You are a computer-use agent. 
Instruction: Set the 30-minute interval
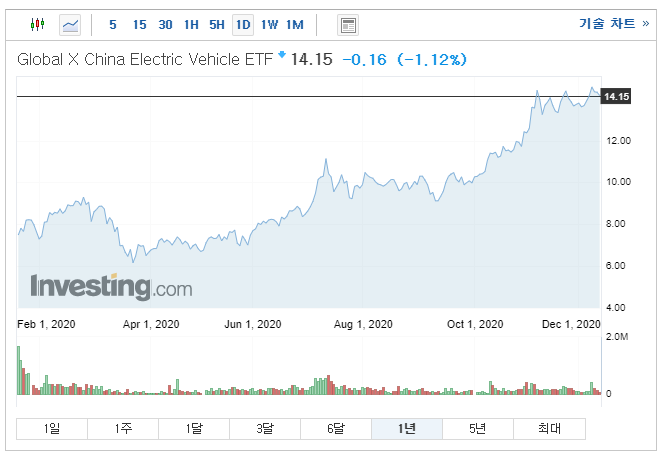click(166, 25)
